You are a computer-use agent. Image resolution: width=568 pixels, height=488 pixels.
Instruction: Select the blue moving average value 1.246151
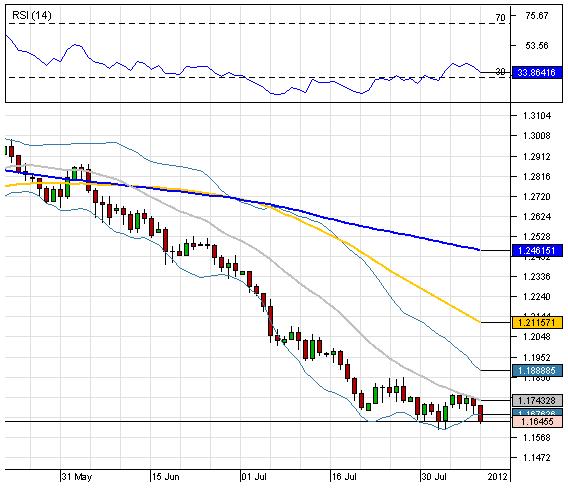[x=537, y=250]
